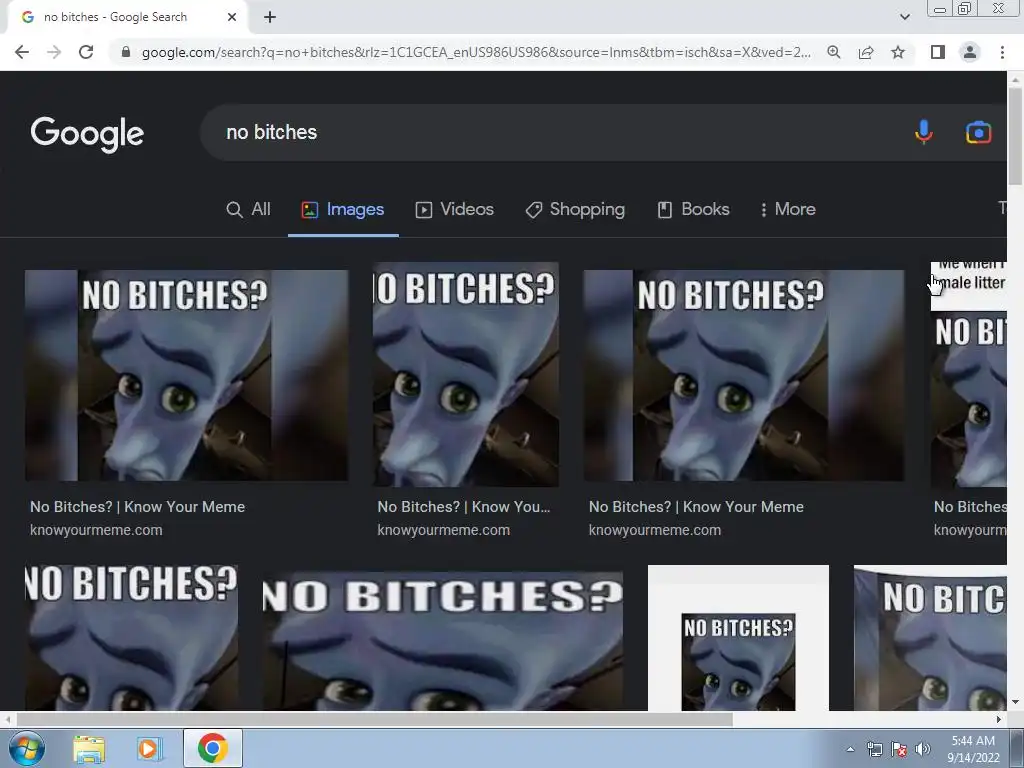Image resolution: width=1024 pixels, height=768 pixels.
Task: Open the volume speaker tray icon
Action: click(923, 750)
